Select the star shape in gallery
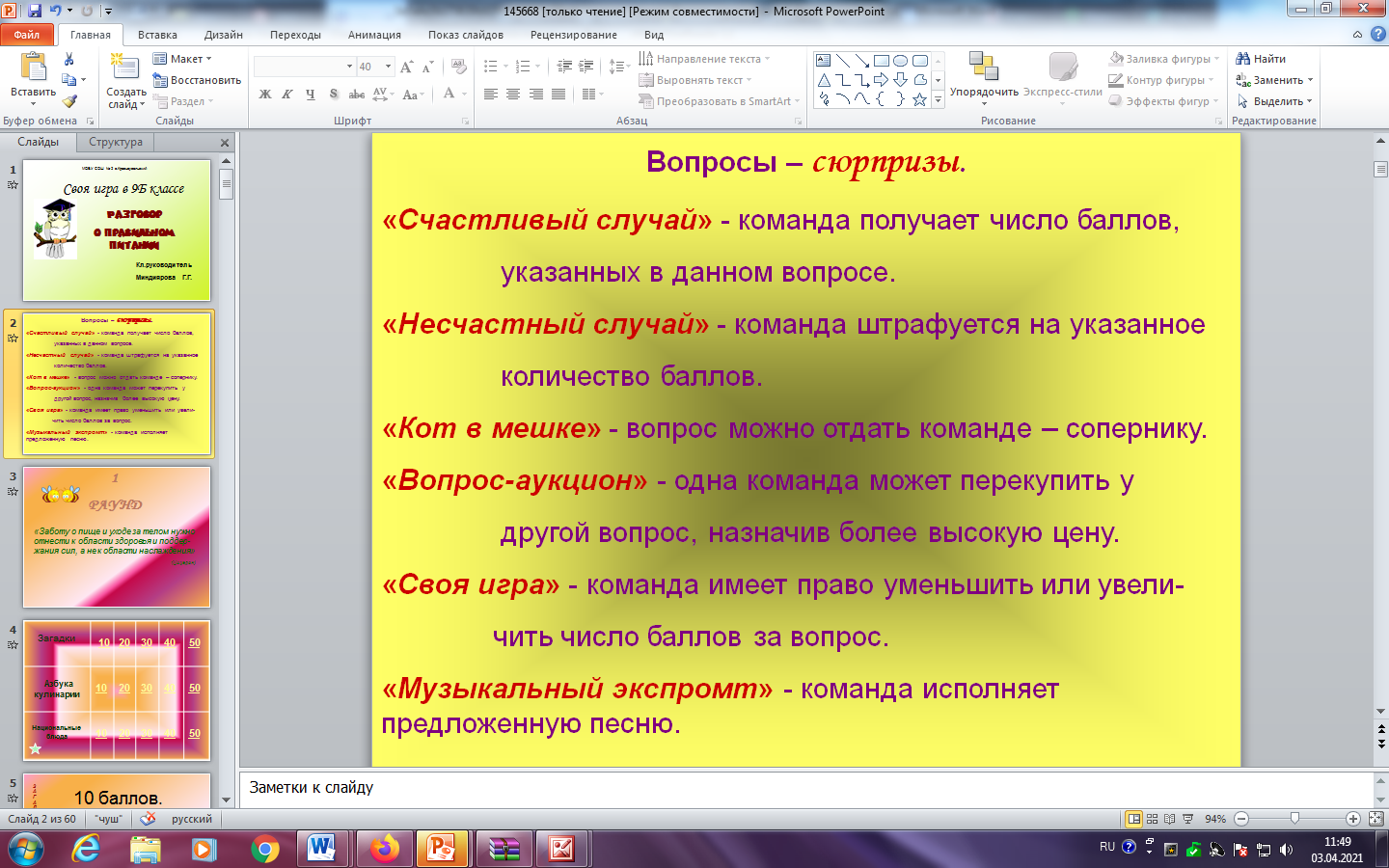The width and height of the screenshot is (1389, 868). tap(919, 99)
